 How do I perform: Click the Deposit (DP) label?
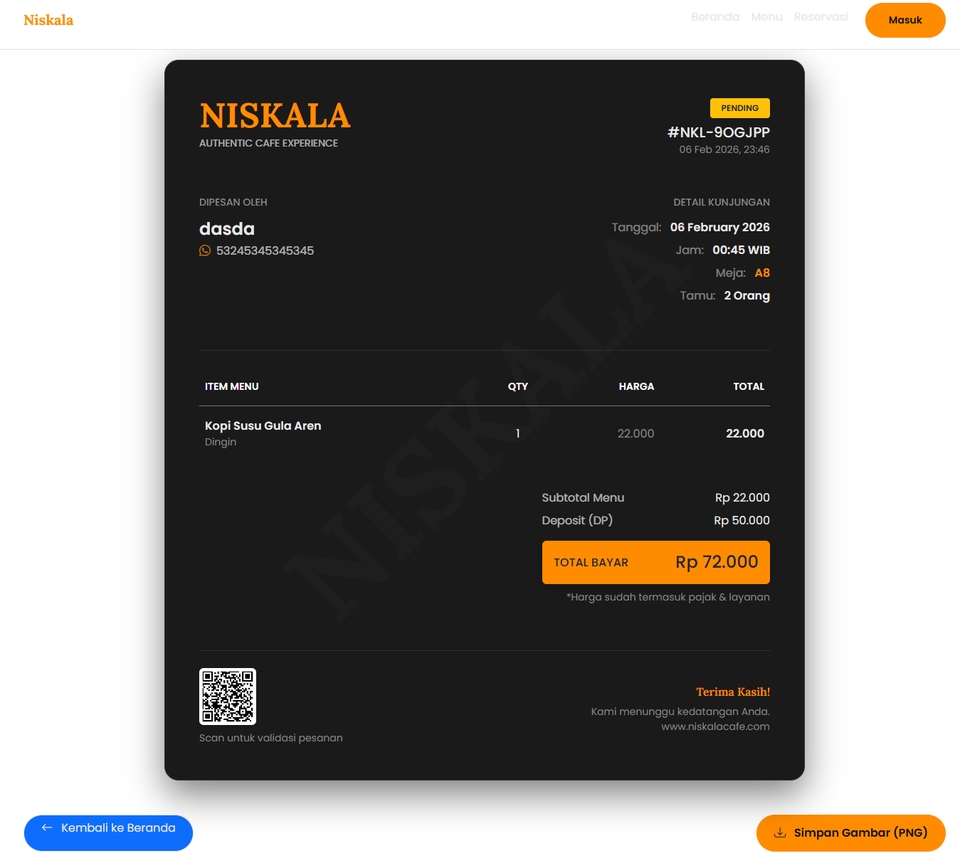[577, 520]
